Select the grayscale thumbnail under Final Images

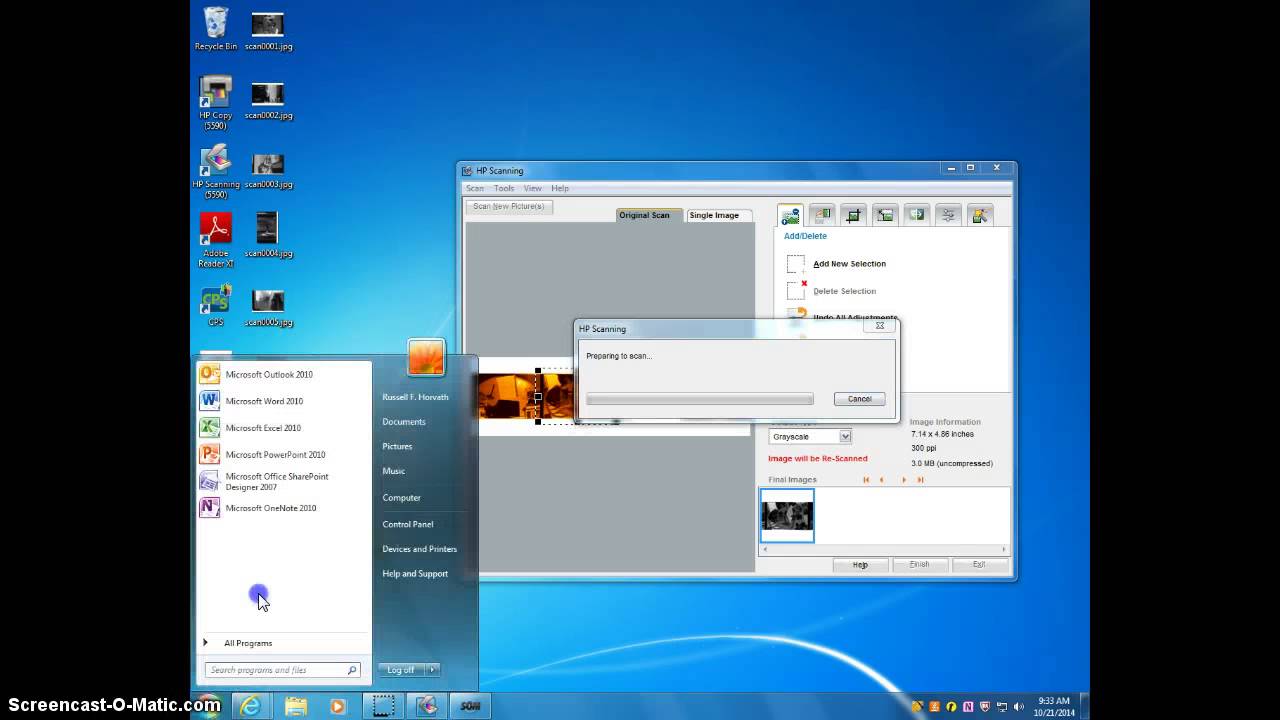click(787, 515)
